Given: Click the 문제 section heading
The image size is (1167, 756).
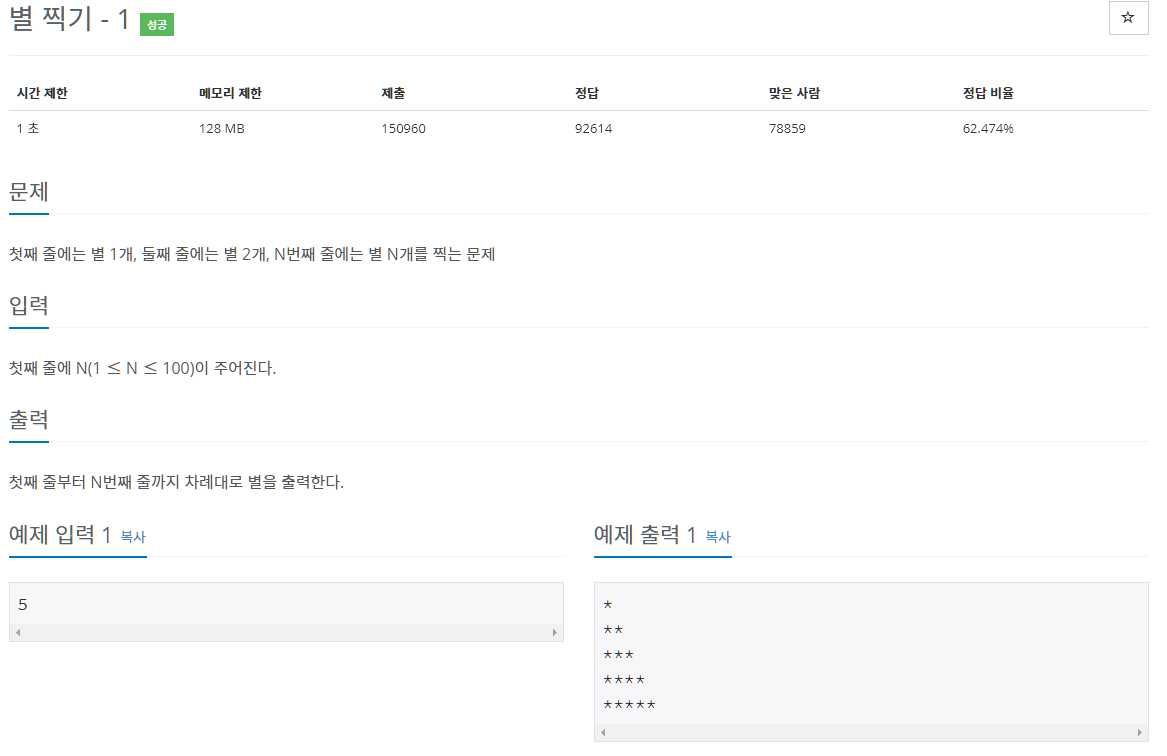Looking at the screenshot, I should (x=29, y=192).
